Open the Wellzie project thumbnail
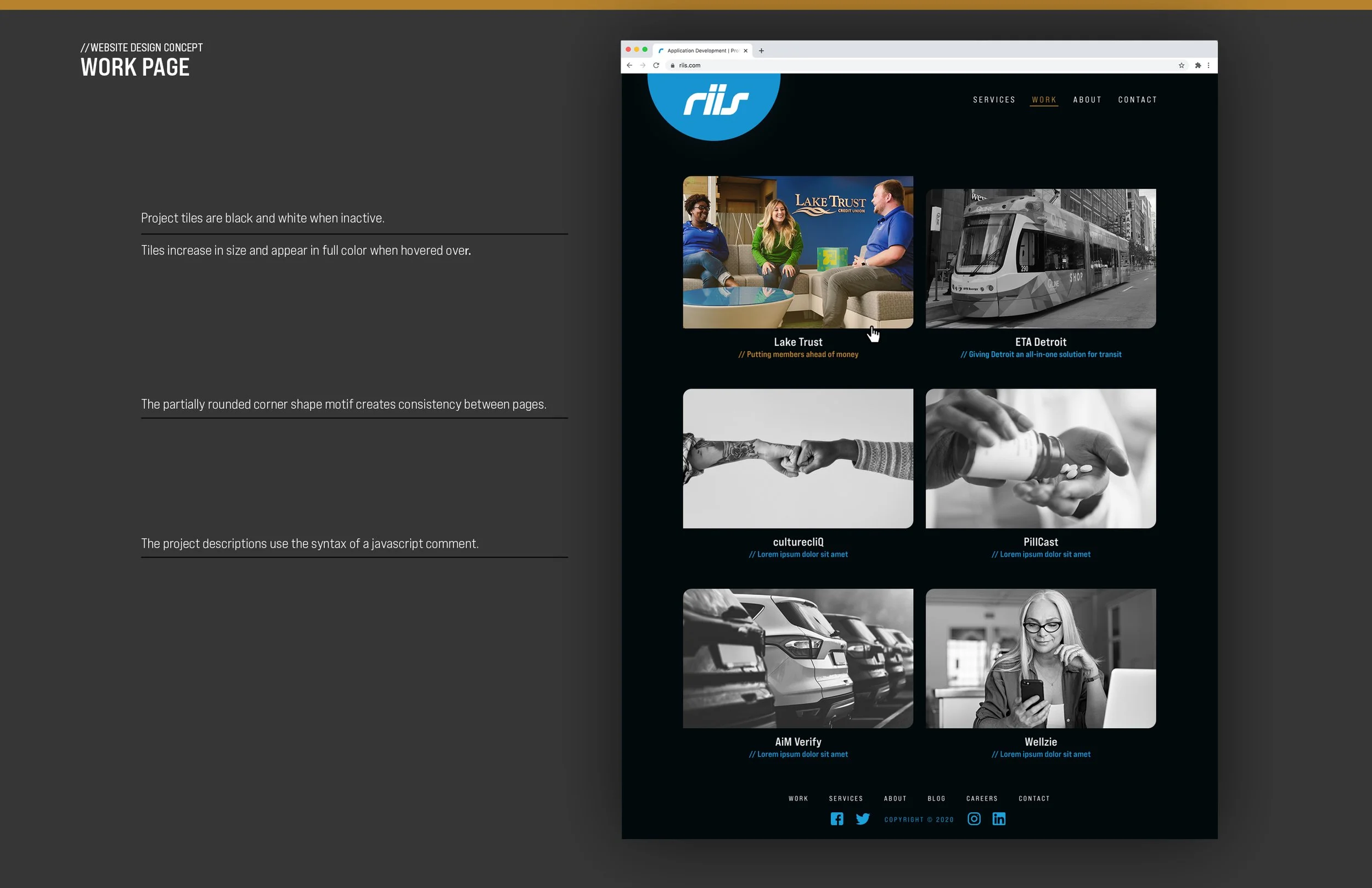Screen dimensions: 1372x888 tap(1040, 658)
